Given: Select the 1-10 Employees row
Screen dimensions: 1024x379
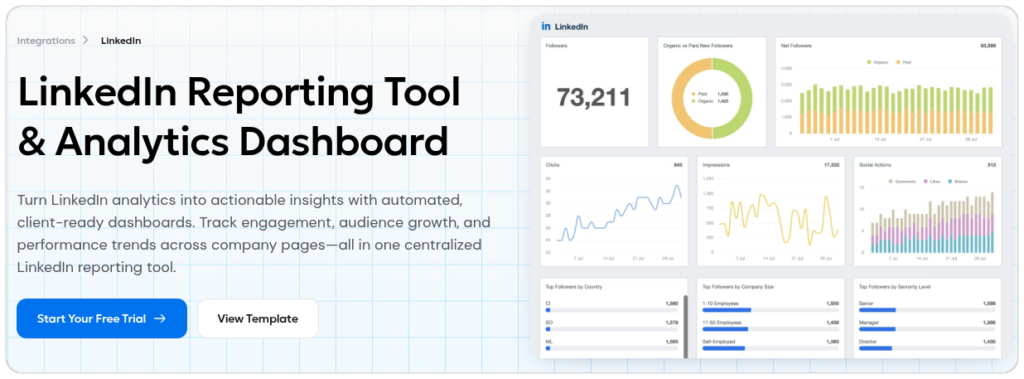Looking at the screenshot, I should point(771,306).
